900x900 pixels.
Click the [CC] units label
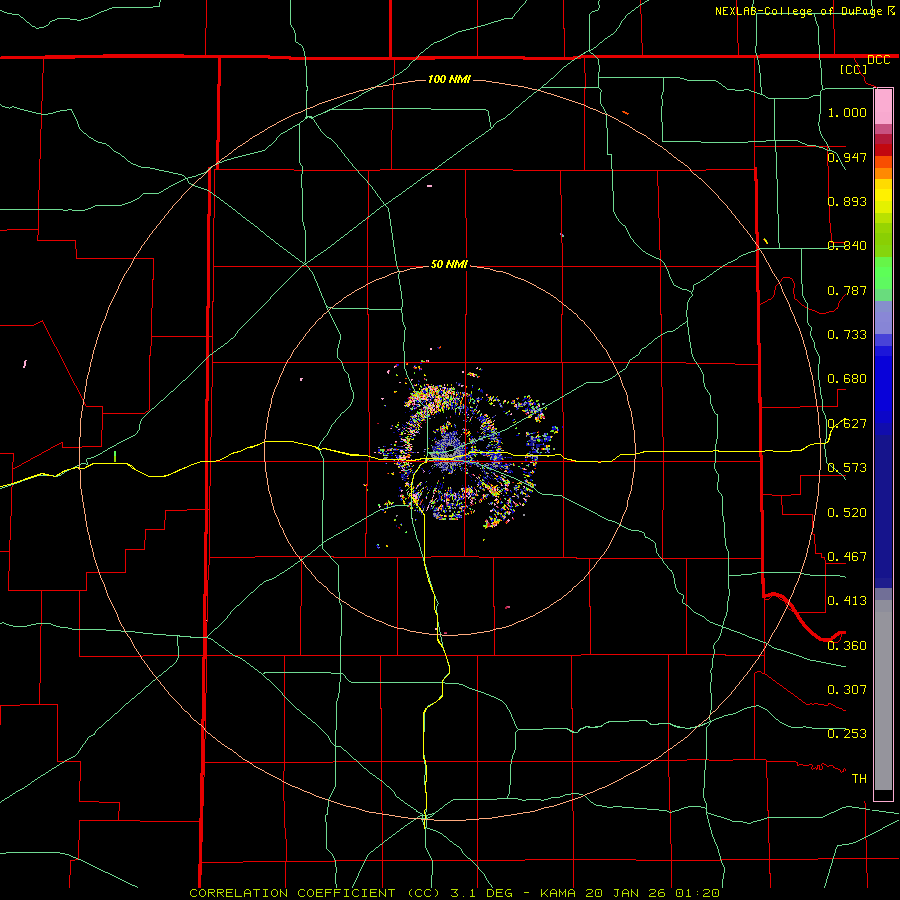[x=854, y=69]
